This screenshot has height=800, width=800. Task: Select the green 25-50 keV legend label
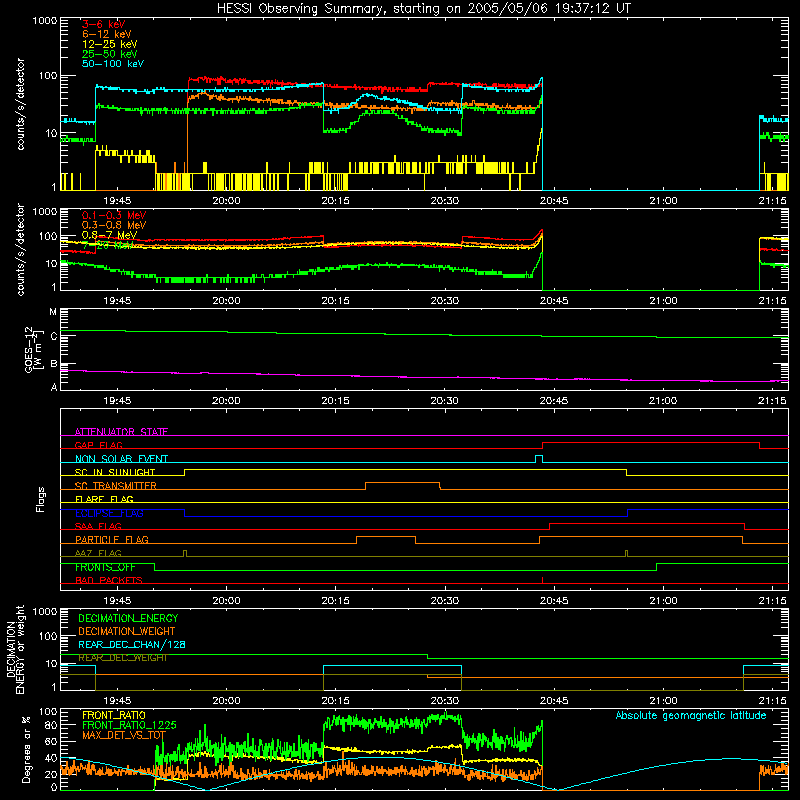tap(110, 54)
